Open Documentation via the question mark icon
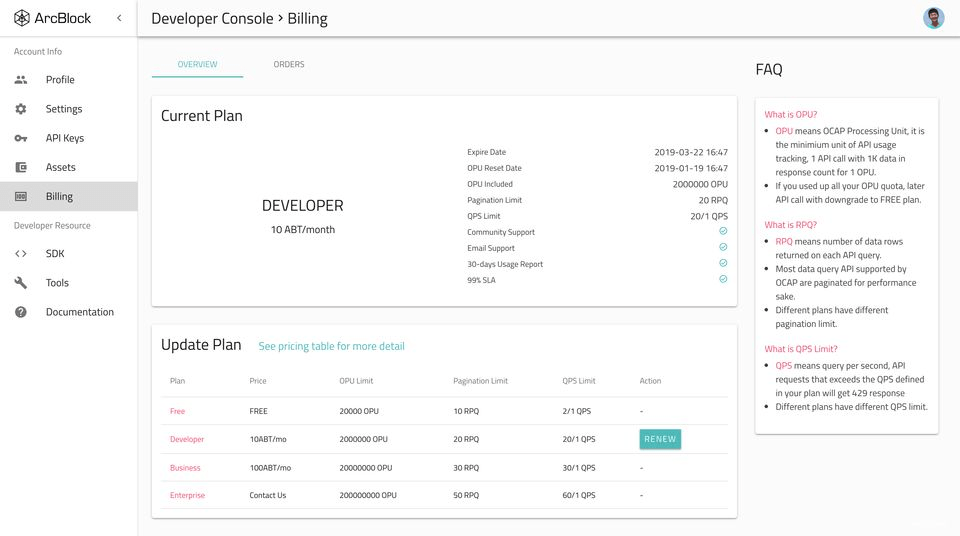Viewport: 960px width, 536px height. (x=21, y=312)
